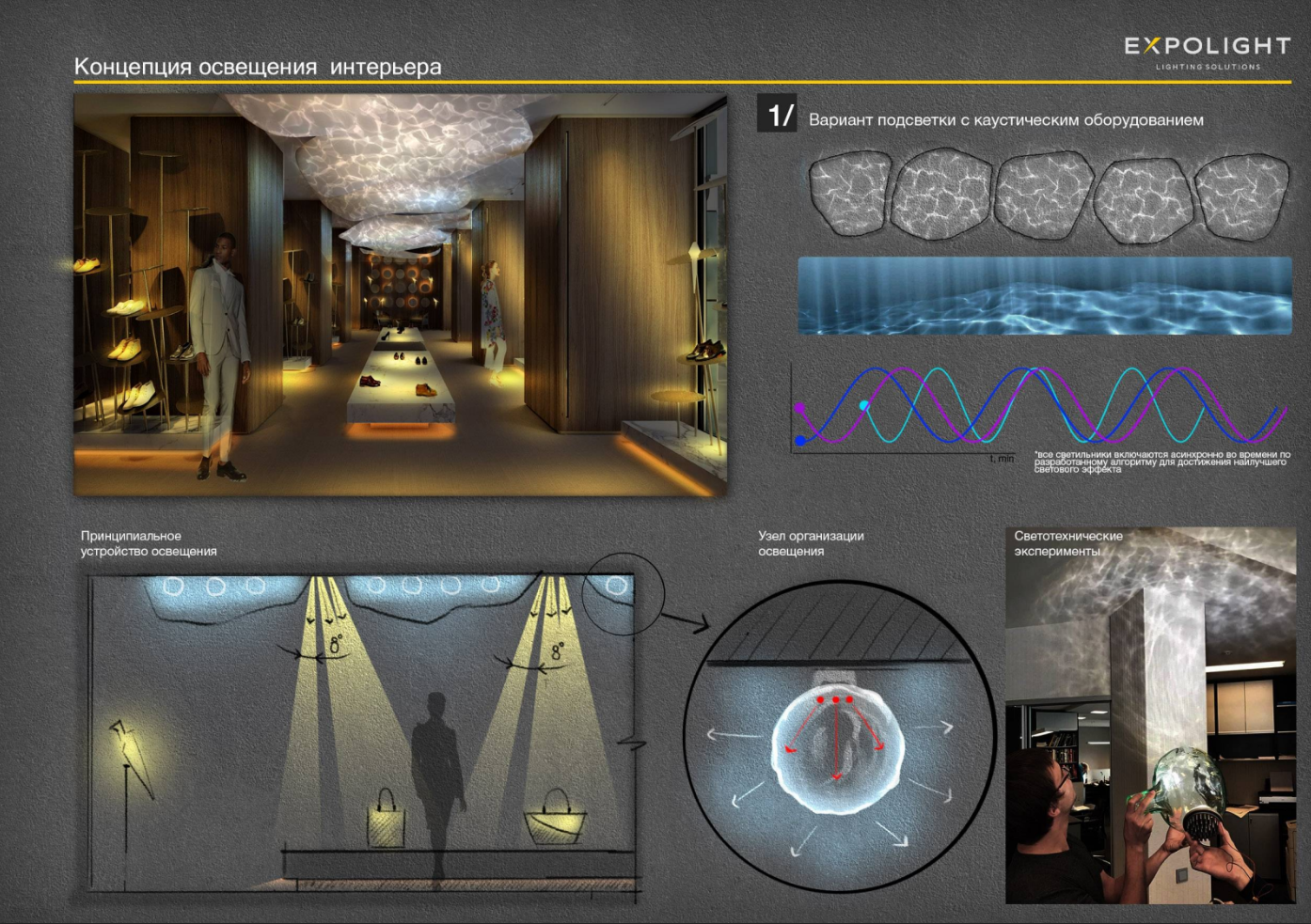
Task: Select the leftmost caustic stone pattern
Action: (848, 195)
